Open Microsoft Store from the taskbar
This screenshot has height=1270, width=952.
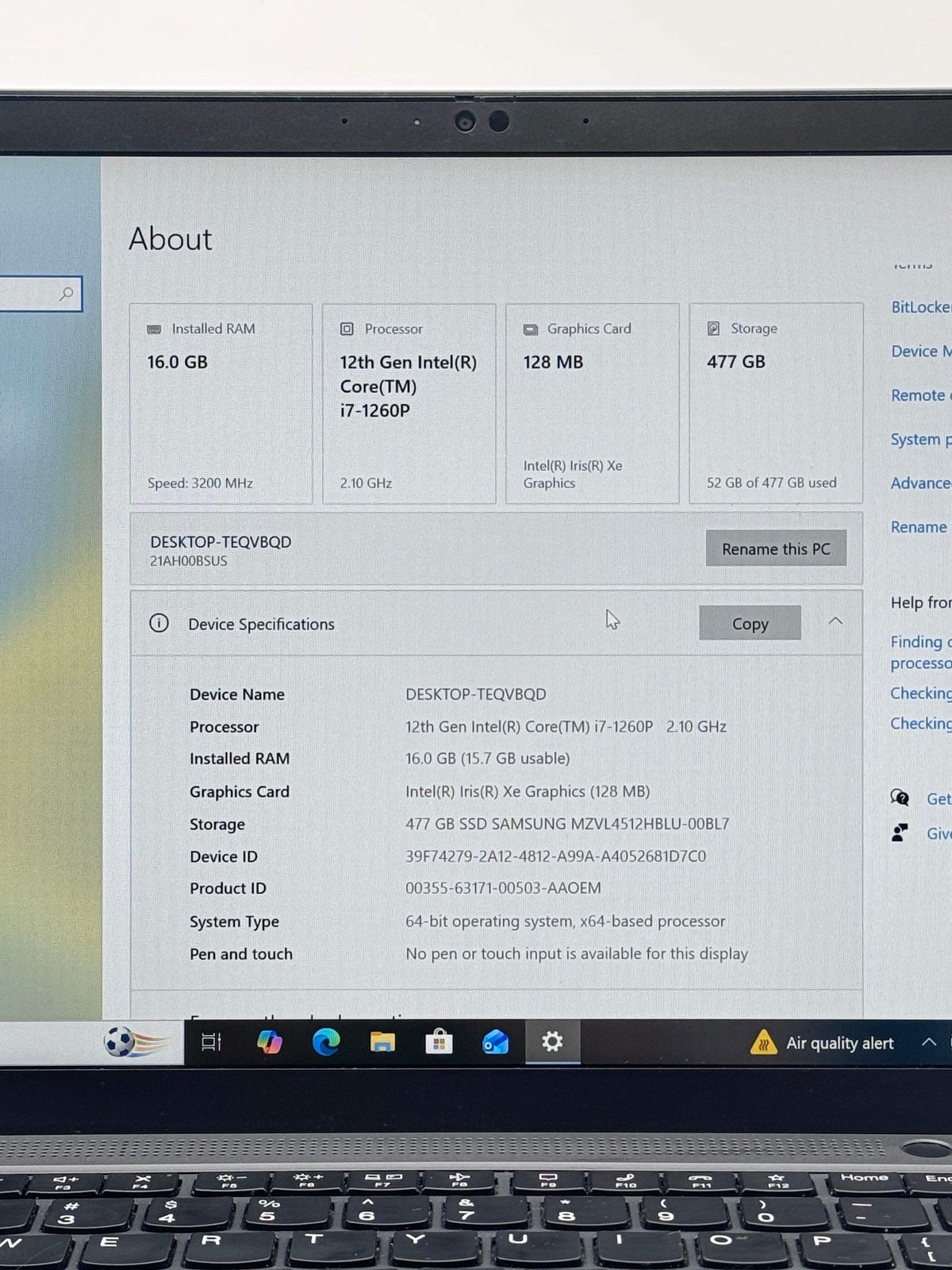[x=439, y=1041]
